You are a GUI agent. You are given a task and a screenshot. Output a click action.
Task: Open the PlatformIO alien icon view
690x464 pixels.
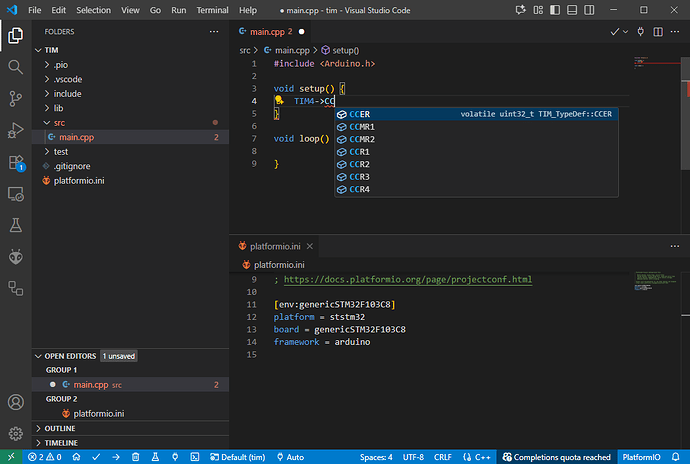(15, 256)
